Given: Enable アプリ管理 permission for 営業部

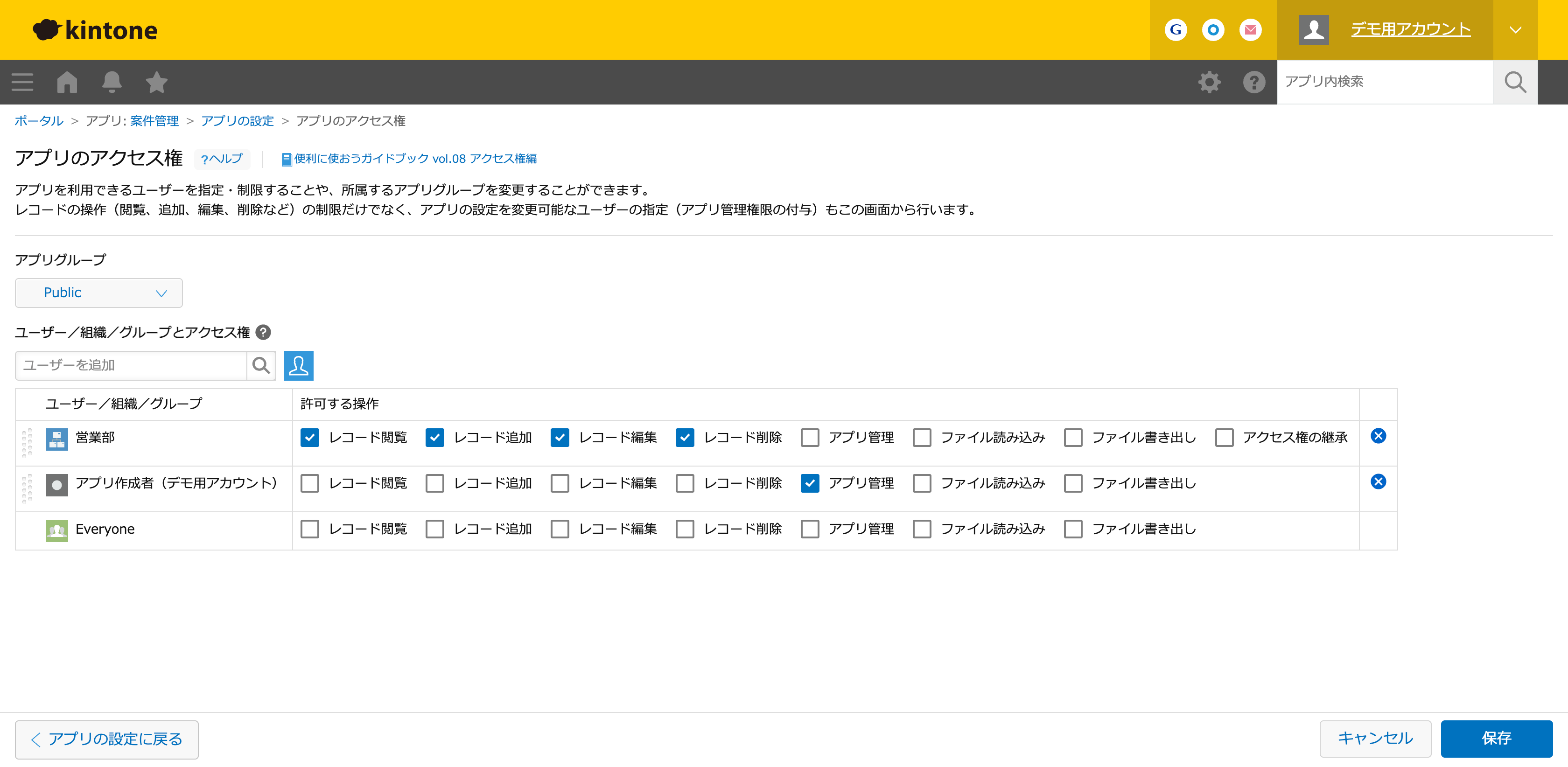Looking at the screenshot, I should click(x=810, y=437).
